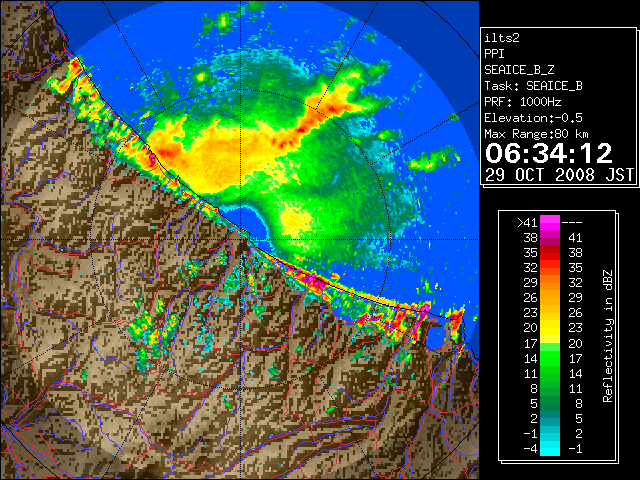The image size is (640, 480).
Task: Click the 'ilts2' label in info box
Action: click(x=502, y=38)
